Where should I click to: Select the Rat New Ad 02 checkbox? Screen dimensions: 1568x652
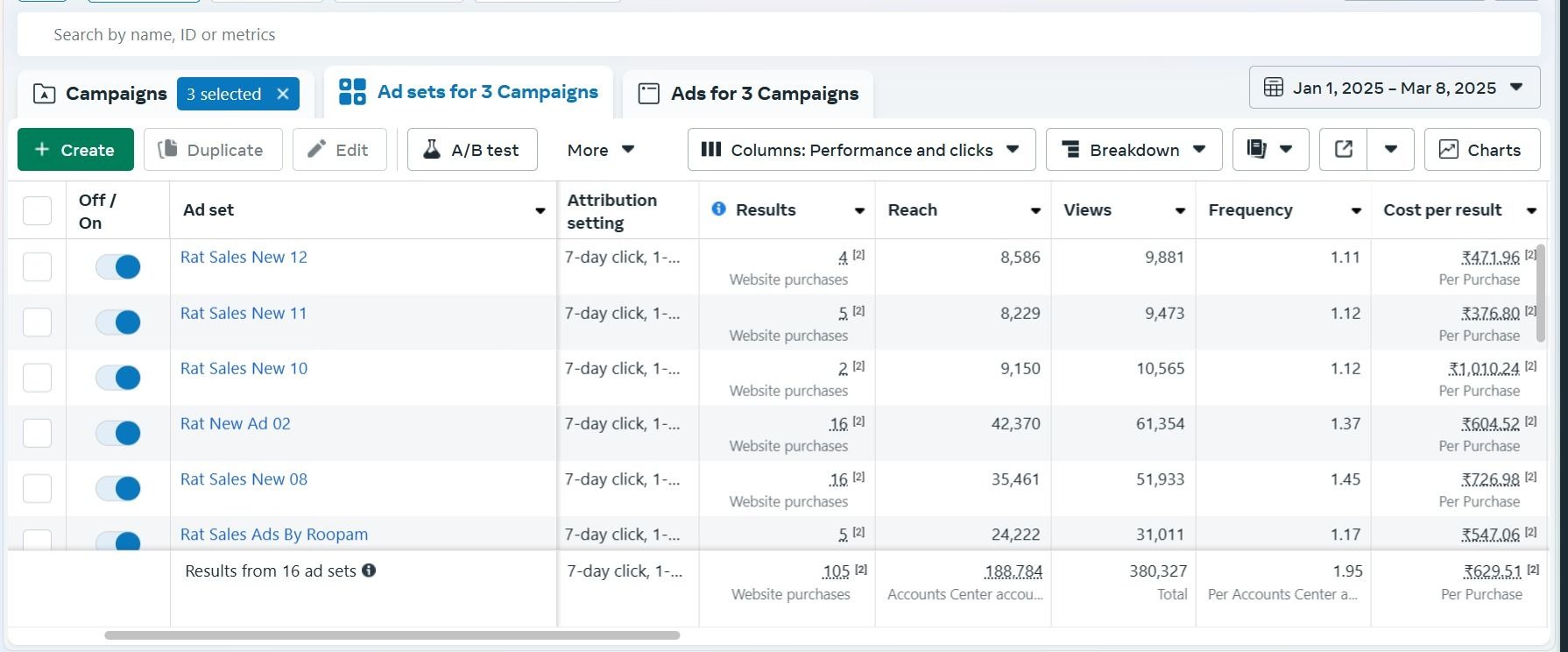(37, 433)
